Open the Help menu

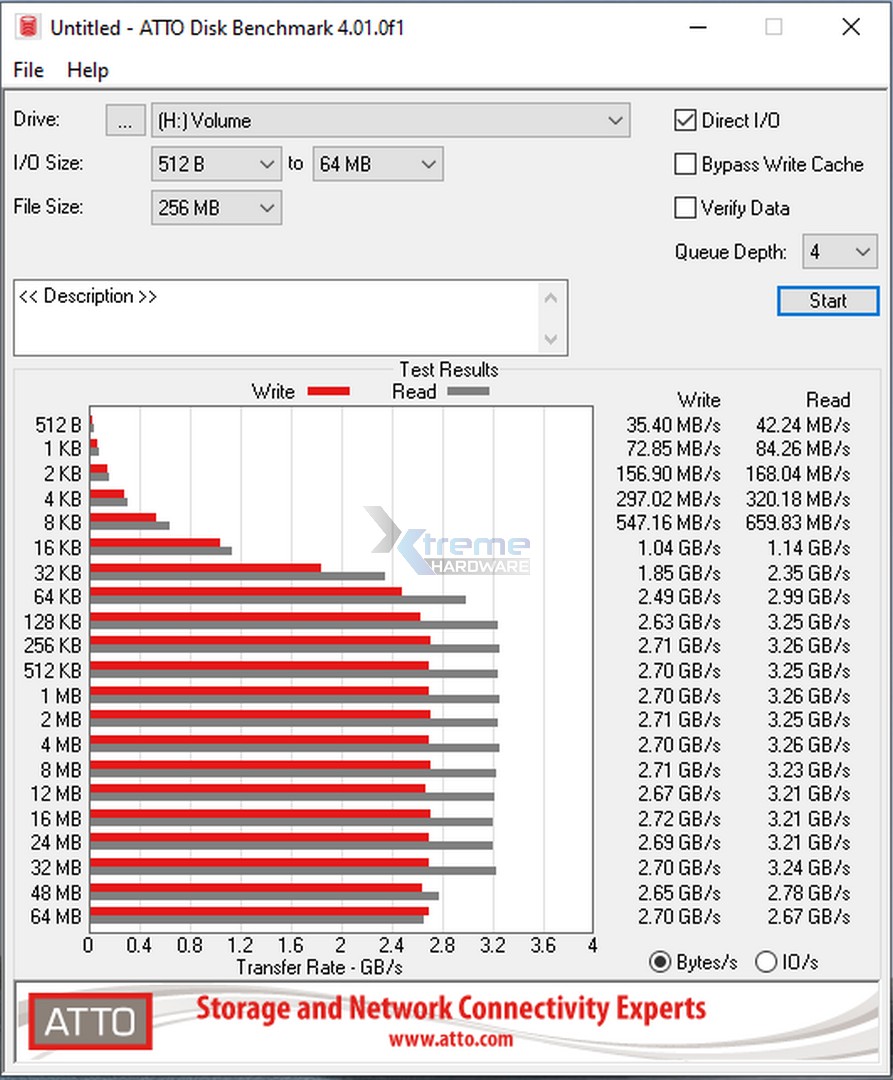pos(88,70)
